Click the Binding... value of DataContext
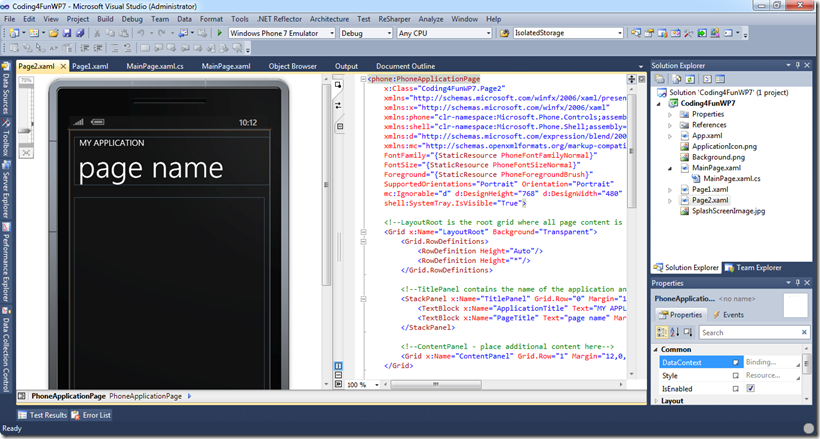This screenshot has width=820, height=439. tap(761, 362)
